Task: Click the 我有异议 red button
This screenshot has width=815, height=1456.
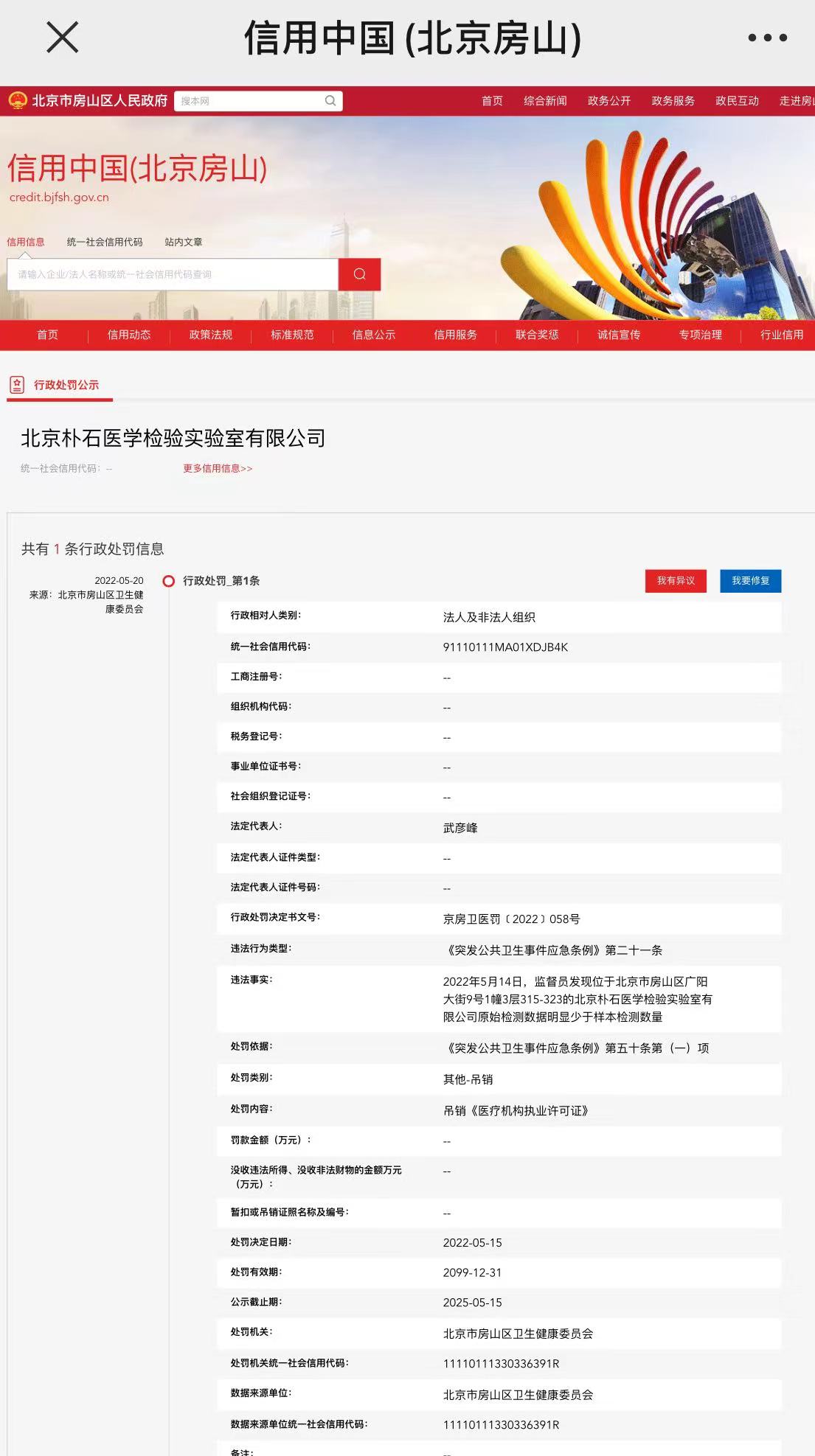Action: tap(676, 581)
